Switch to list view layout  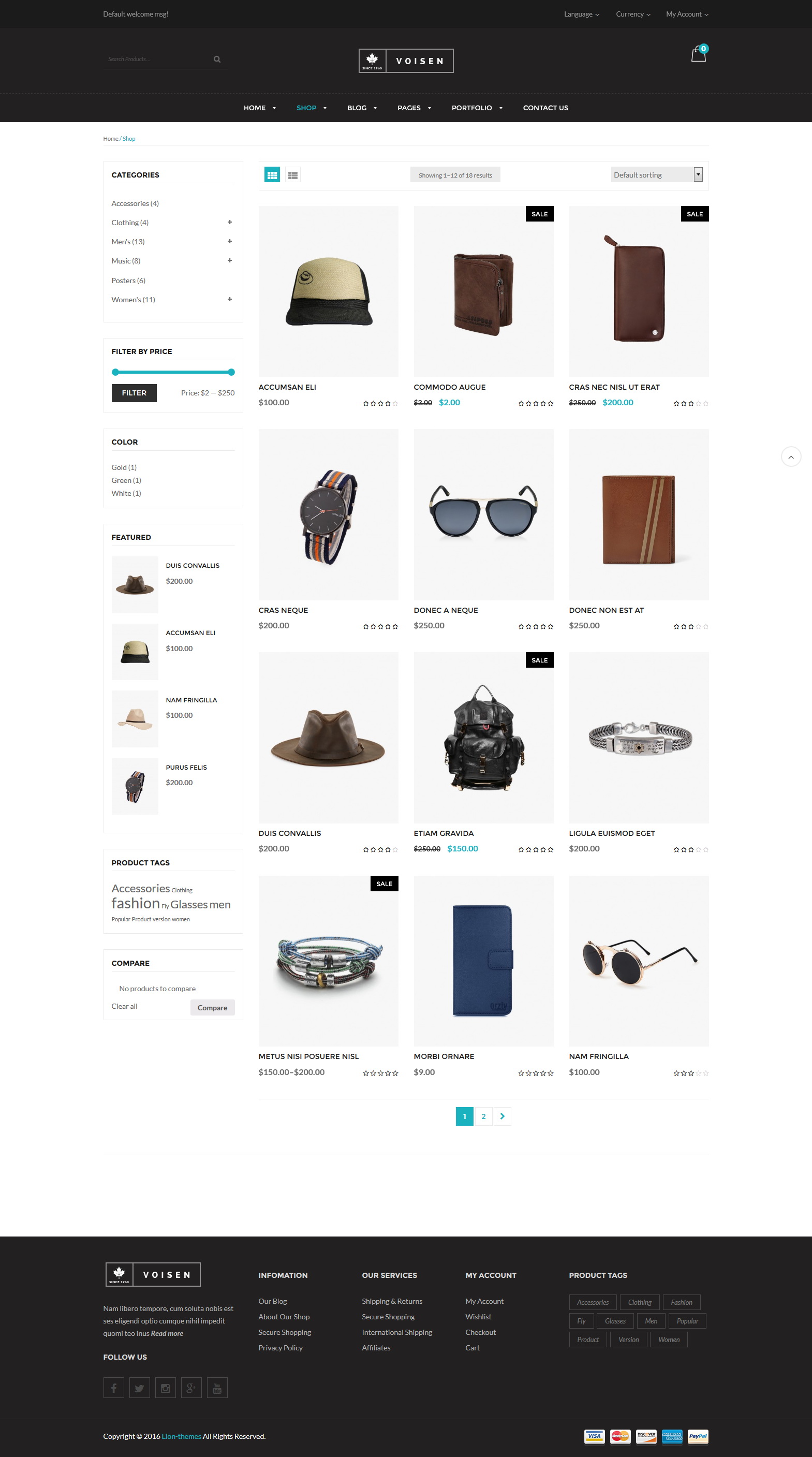click(x=292, y=175)
